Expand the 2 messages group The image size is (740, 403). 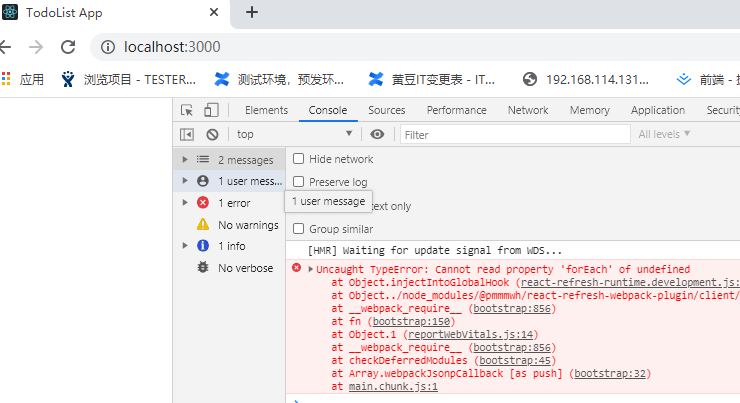tap(185, 160)
